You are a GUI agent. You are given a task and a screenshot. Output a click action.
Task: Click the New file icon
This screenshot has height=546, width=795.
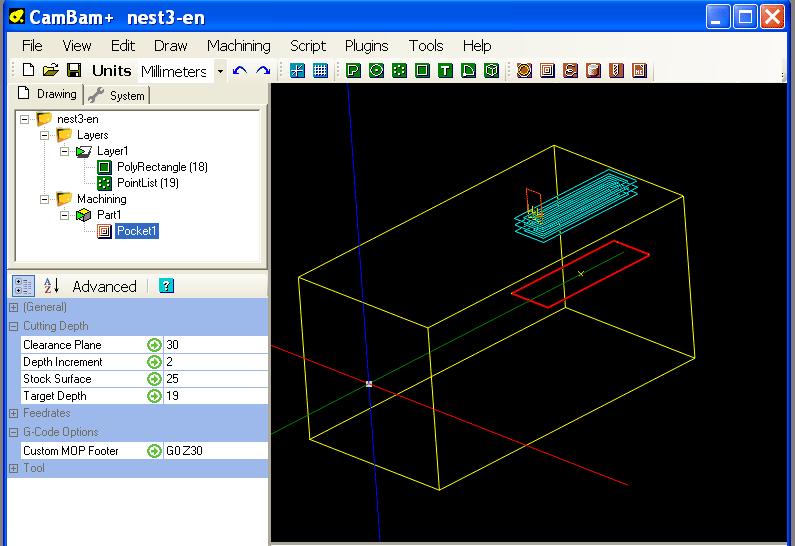coord(28,71)
